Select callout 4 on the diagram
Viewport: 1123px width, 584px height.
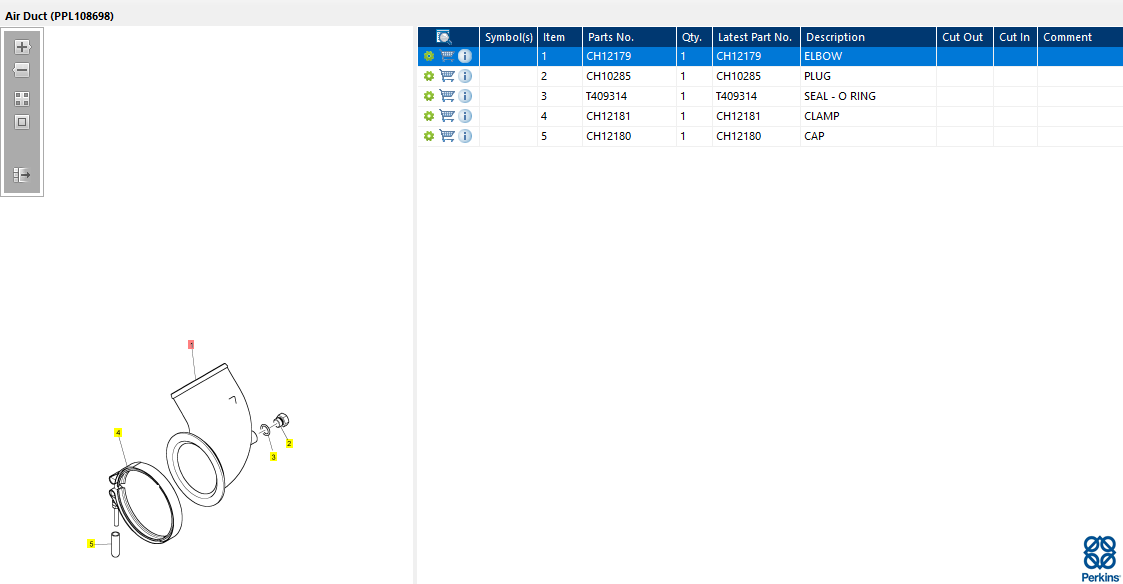pos(118,433)
